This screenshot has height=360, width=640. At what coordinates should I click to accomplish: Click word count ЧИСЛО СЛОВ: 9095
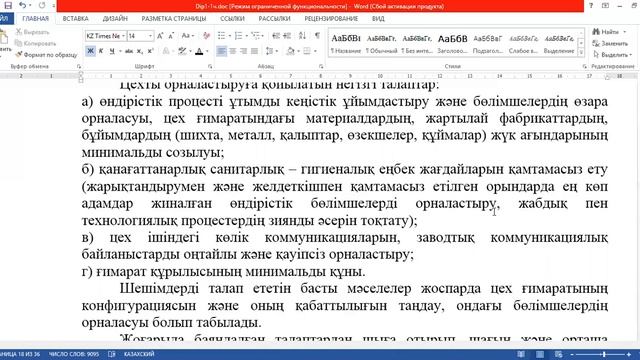(73, 354)
